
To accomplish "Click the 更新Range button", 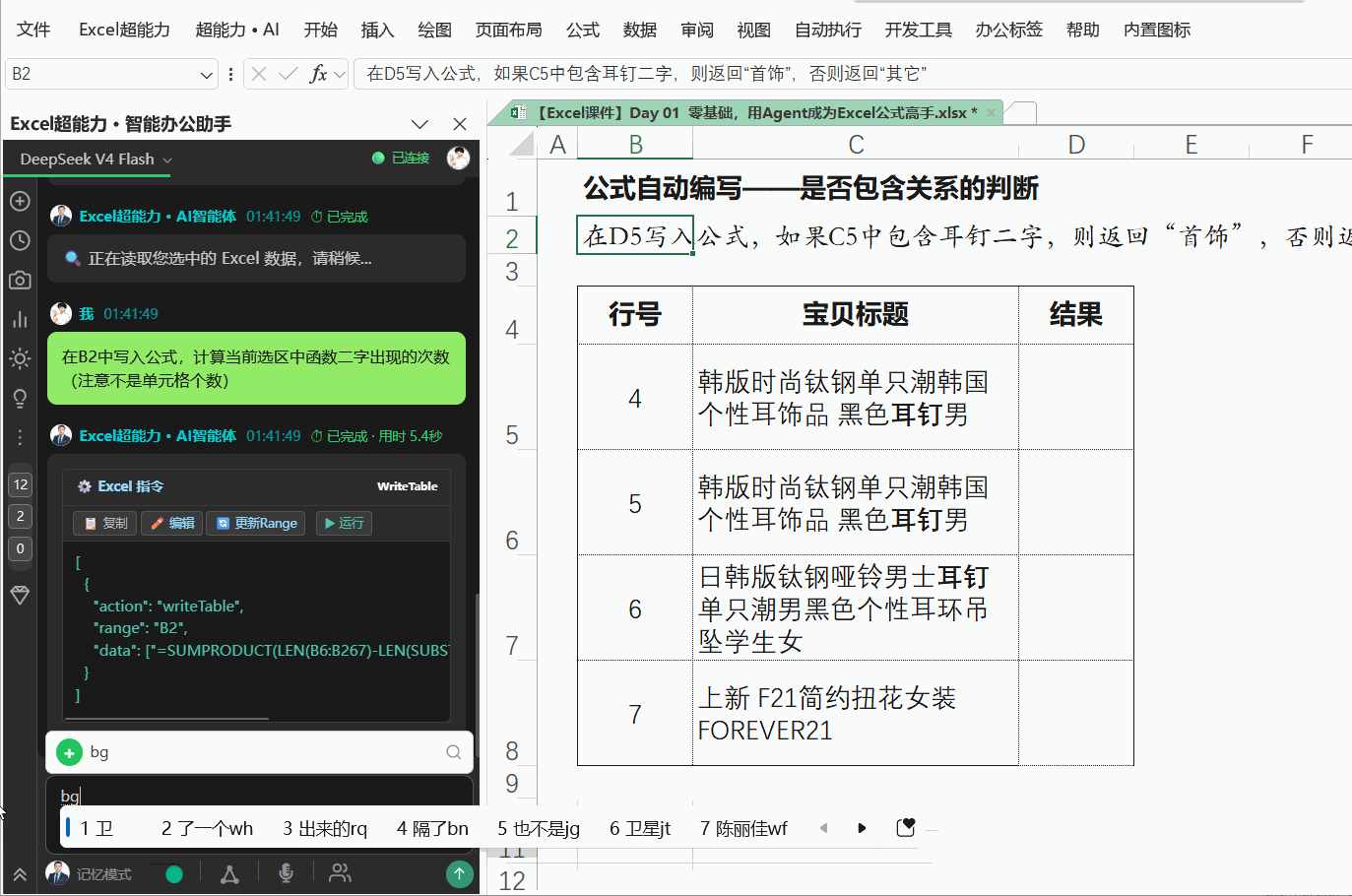I will pos(256,523).
